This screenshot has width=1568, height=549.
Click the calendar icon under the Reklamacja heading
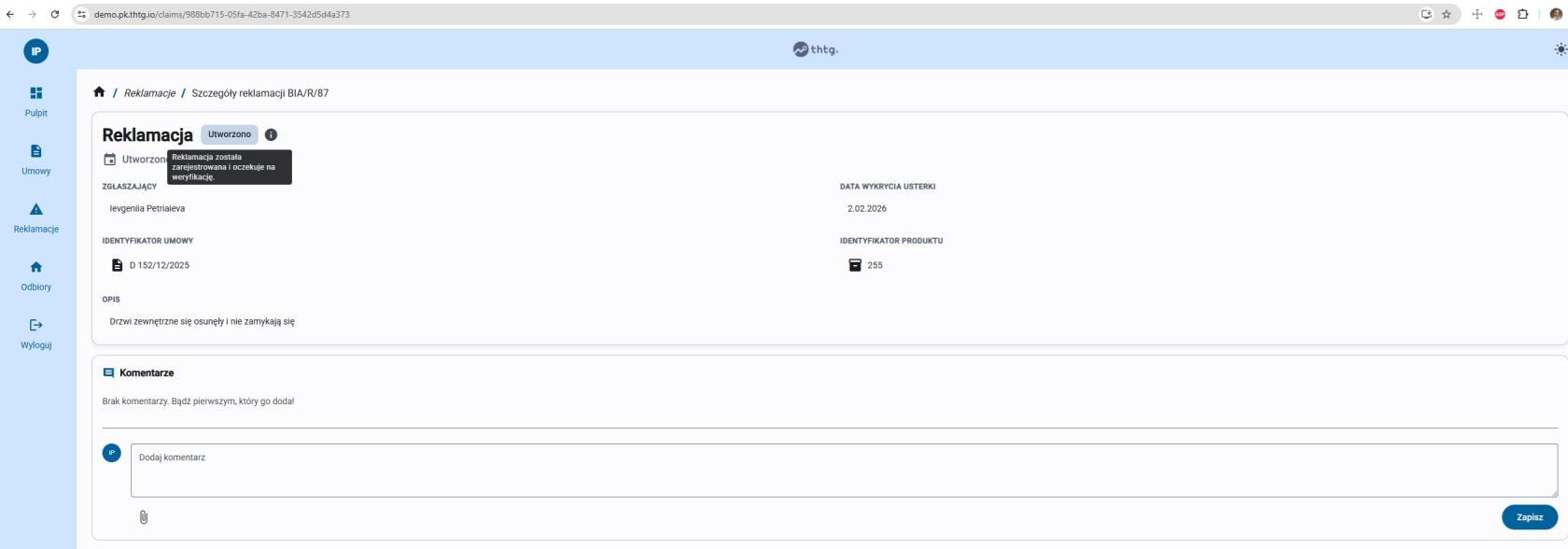coord(110,160)
